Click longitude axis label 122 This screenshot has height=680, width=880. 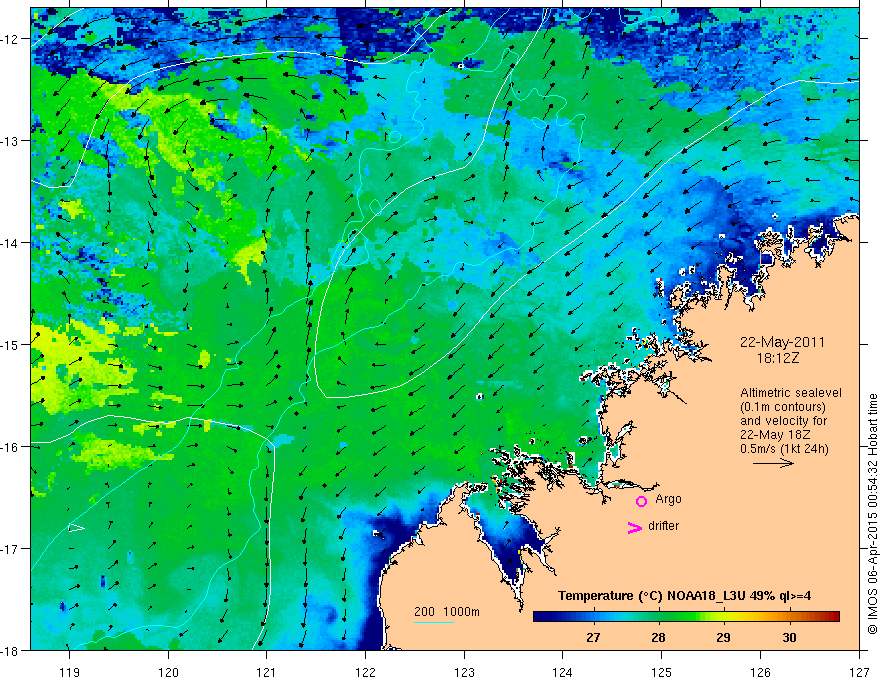click(x=365, y=672)
